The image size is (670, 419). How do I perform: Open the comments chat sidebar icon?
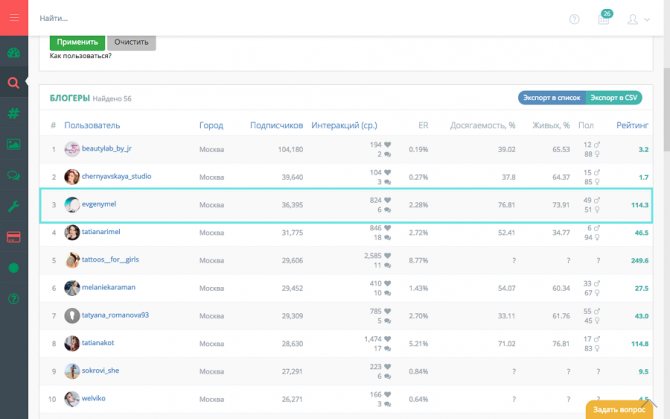click(14, 175)
